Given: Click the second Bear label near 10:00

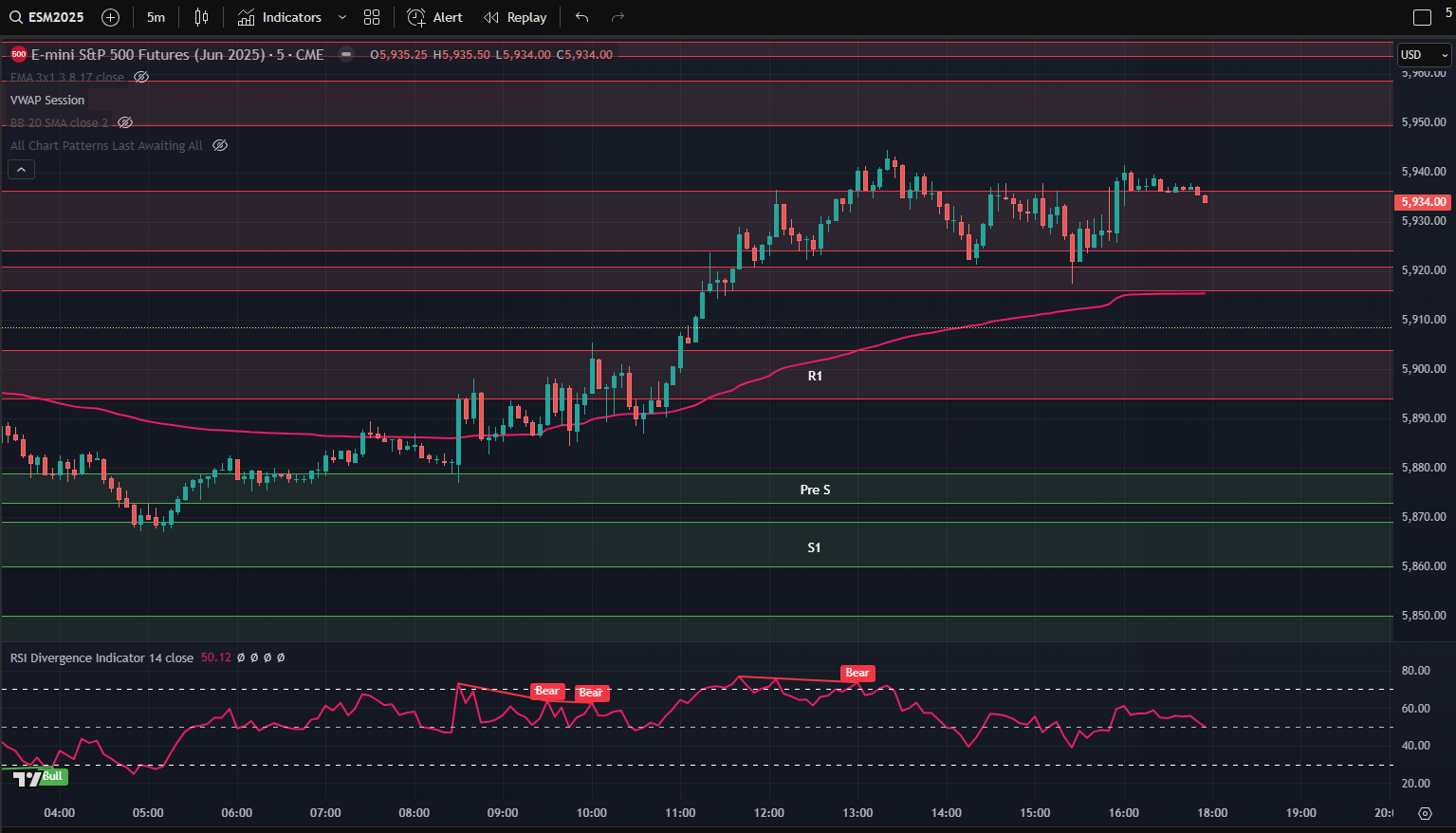Looking at the screenshot, I should point(591,693).
